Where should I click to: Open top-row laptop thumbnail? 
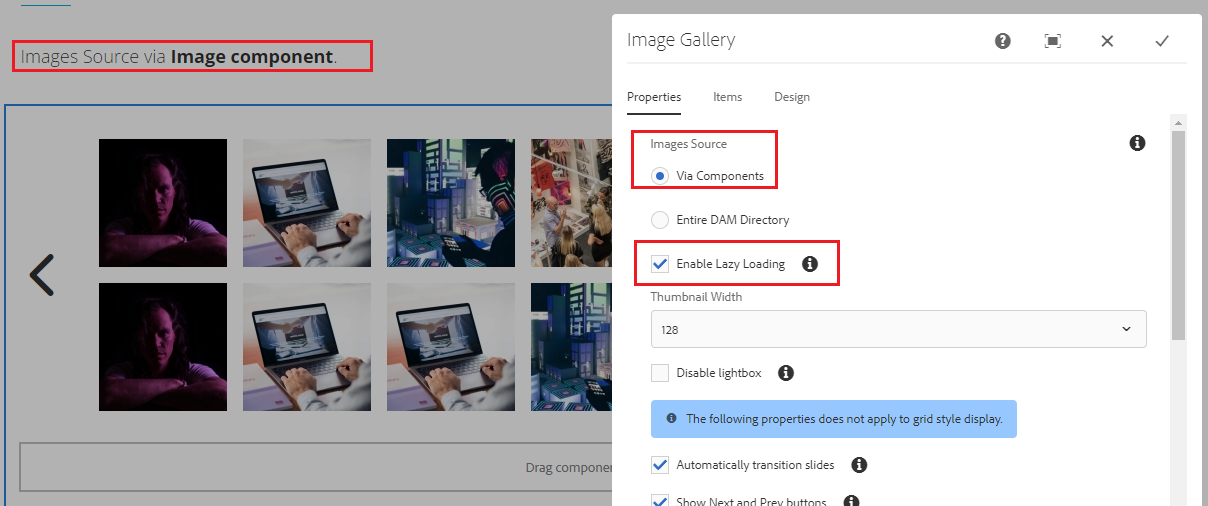[x=307, y=203]
